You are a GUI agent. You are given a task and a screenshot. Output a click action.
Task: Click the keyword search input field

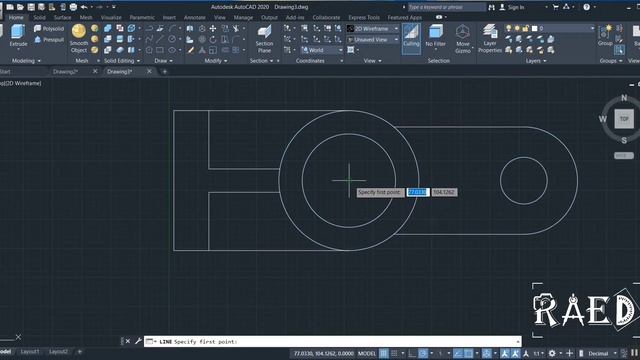(x=447, y=7)
